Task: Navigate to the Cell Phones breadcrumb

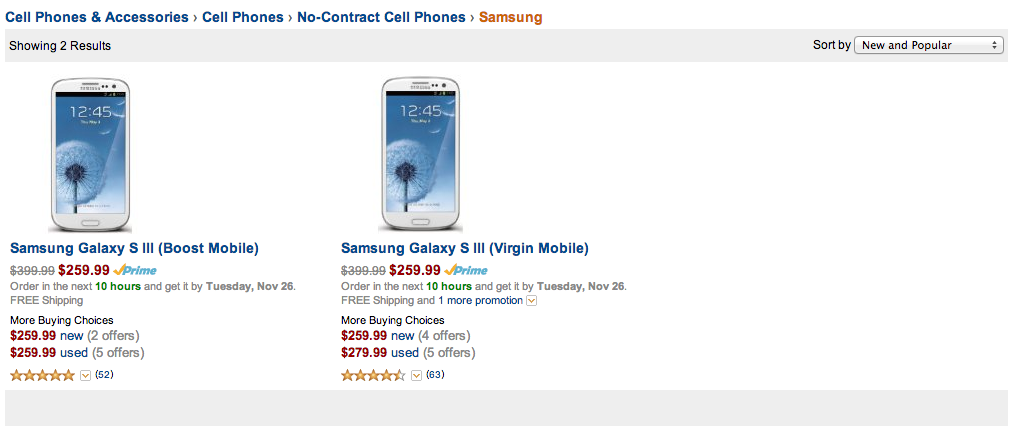Action: 242,17
